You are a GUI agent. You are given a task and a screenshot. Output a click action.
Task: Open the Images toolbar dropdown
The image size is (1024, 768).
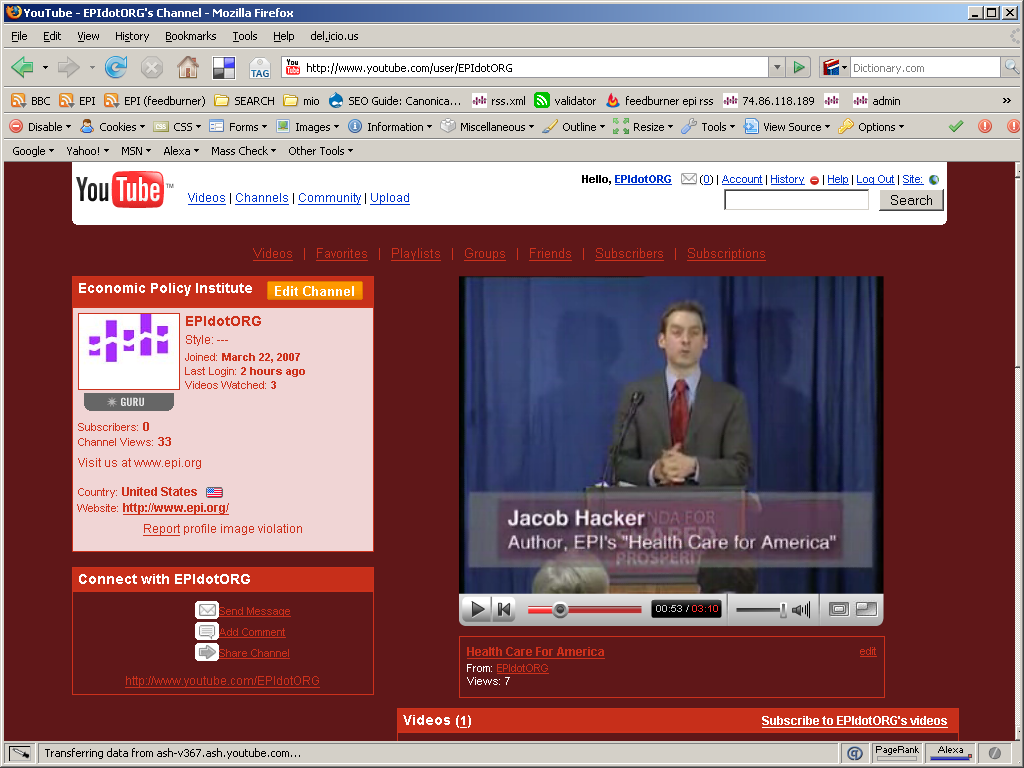308,127
